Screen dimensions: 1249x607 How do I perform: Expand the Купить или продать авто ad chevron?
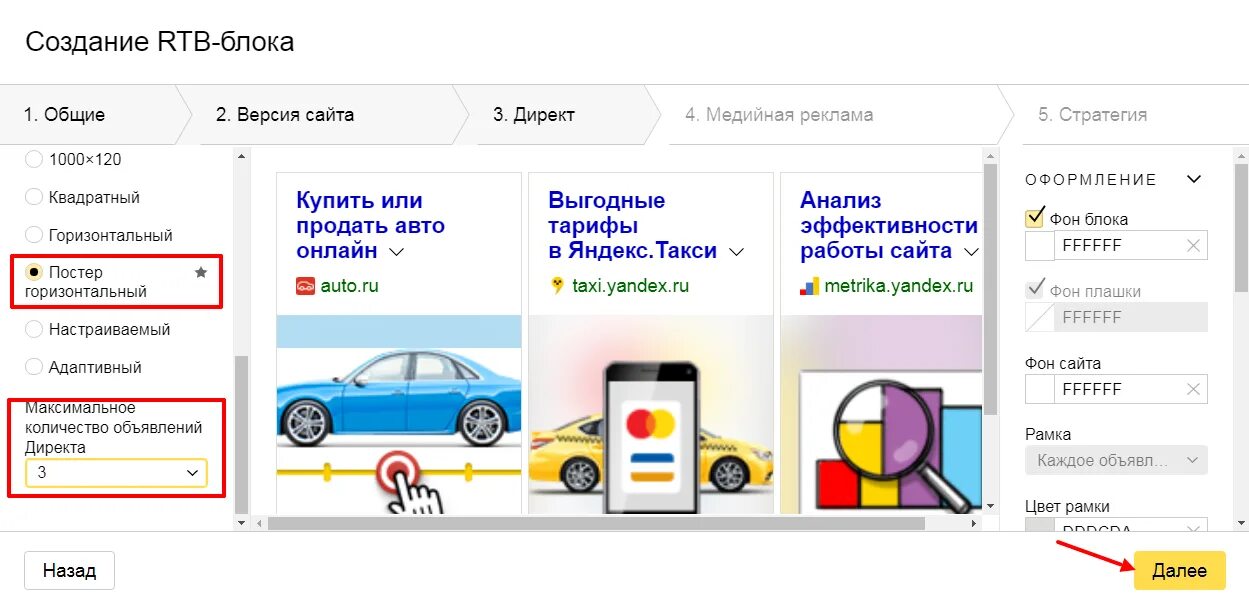396,252
